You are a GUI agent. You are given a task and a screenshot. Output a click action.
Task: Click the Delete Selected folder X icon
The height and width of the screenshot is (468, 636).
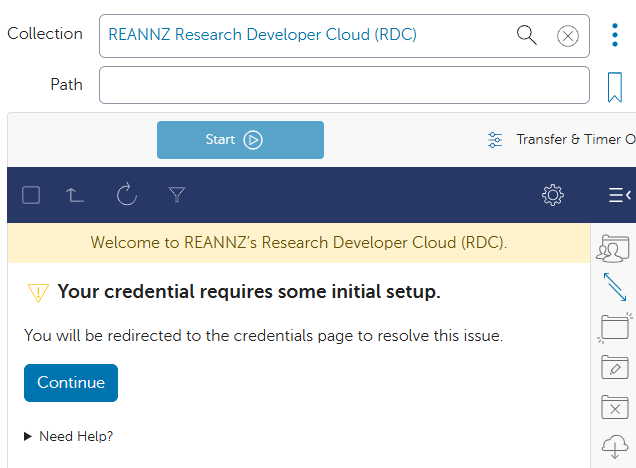click(x=615, y=407)
